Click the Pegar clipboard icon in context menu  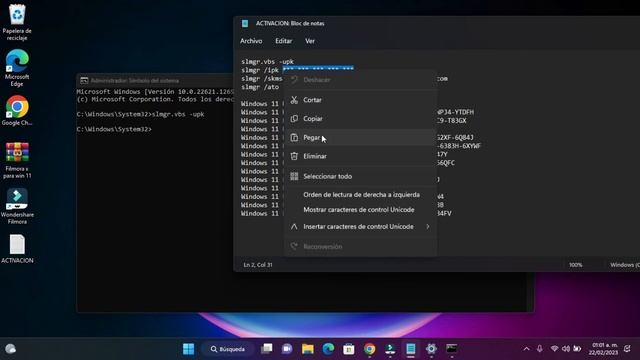[x=294, y=138]
